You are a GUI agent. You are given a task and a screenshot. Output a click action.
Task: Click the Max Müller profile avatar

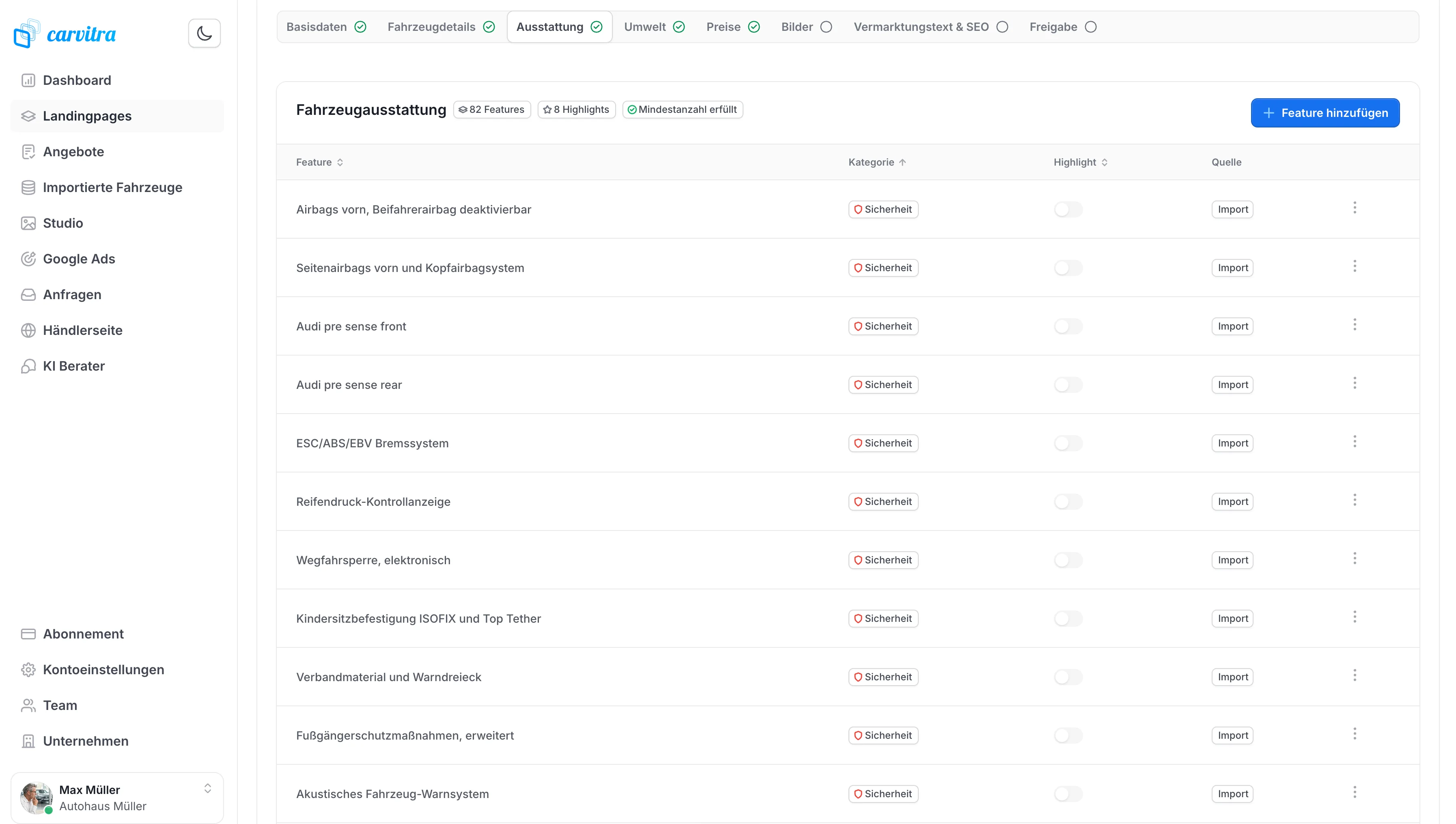click(36, 797)
